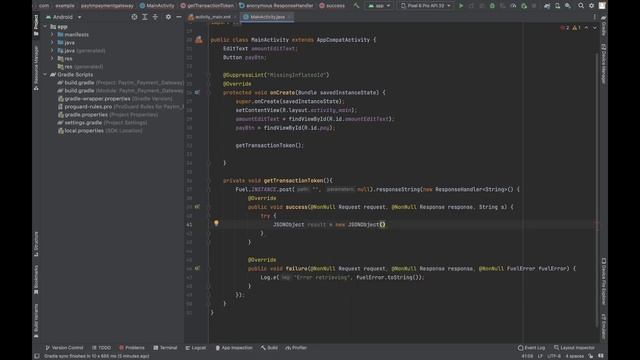The width and height of the screenshot is (640, 360).
Task: Collapse the Gradle Scripts node
Action: click(x=45, y=75)
